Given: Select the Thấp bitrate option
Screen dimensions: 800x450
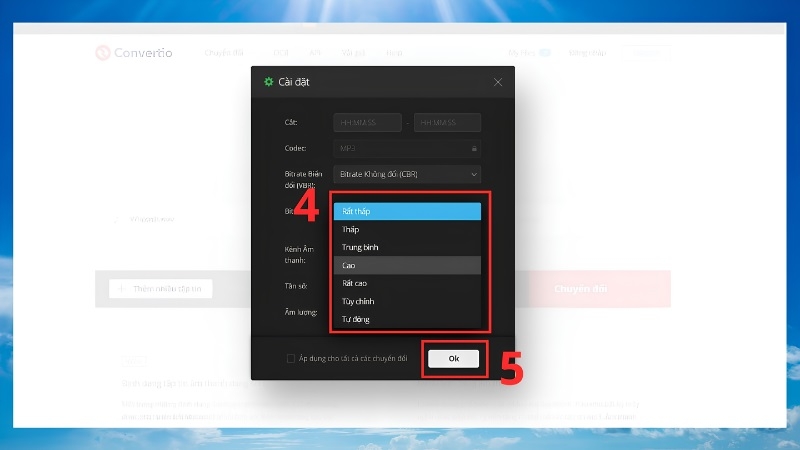Looking at the screenshot, I should 407,229.
